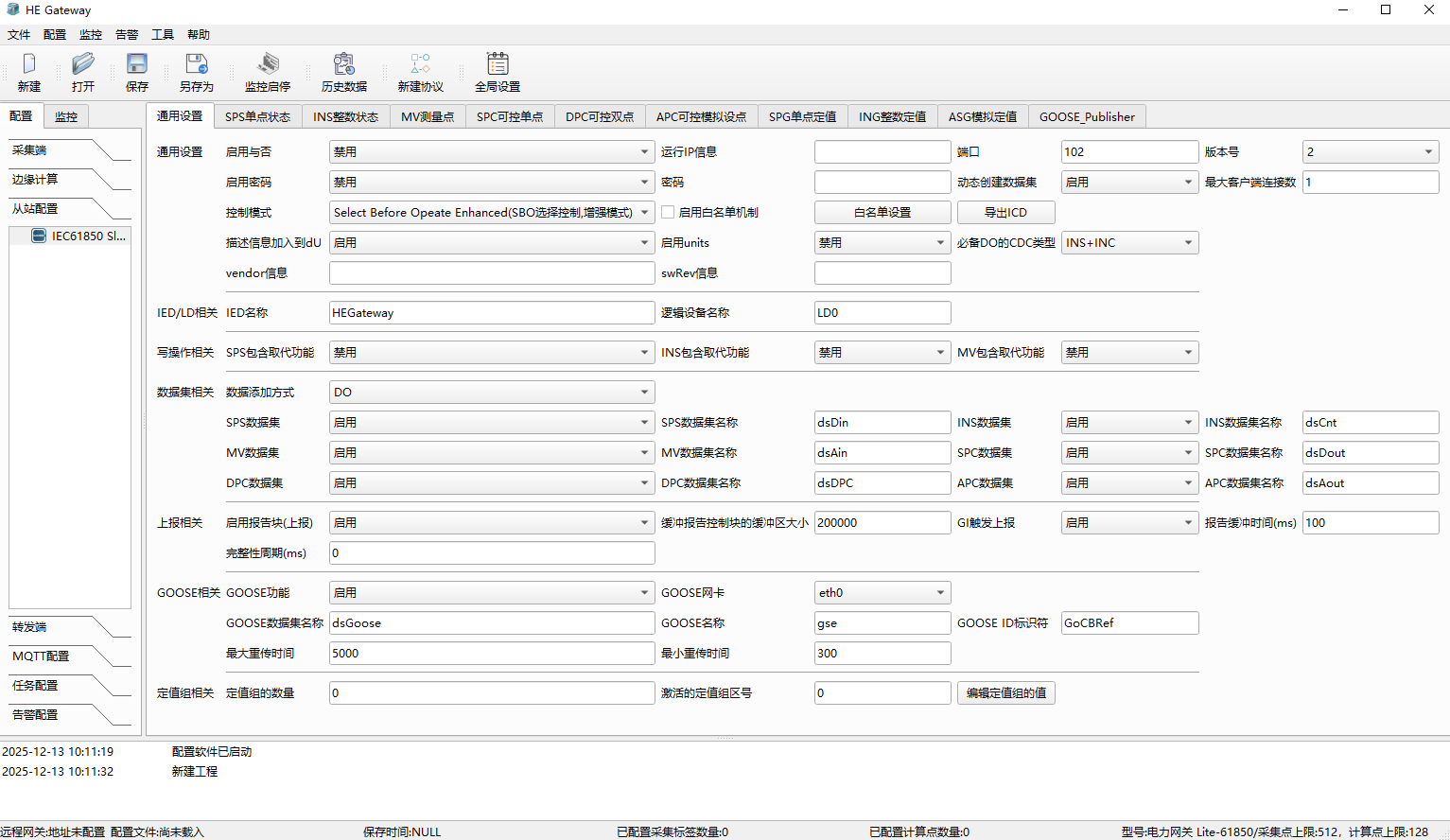Open the 工具 menu
Screen dimensions: 1450x840
pyautogui.click(x=163, y=35)
